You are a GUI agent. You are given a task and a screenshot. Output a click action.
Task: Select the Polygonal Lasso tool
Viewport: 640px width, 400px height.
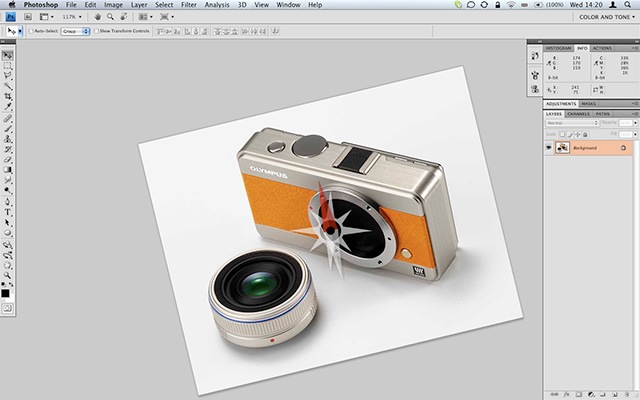coord(8,76)
